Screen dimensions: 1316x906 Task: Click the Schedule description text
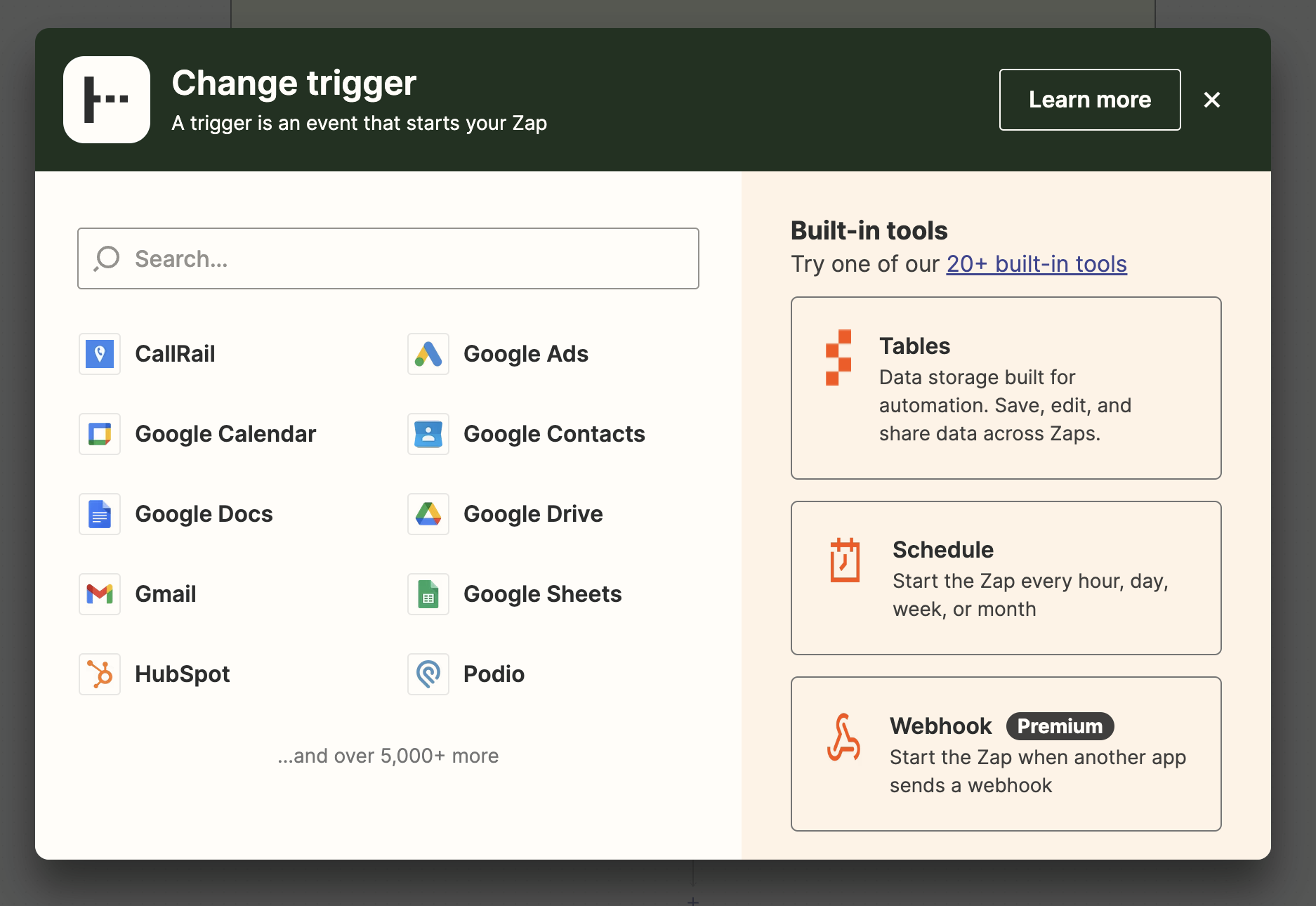coord(1030,595)
